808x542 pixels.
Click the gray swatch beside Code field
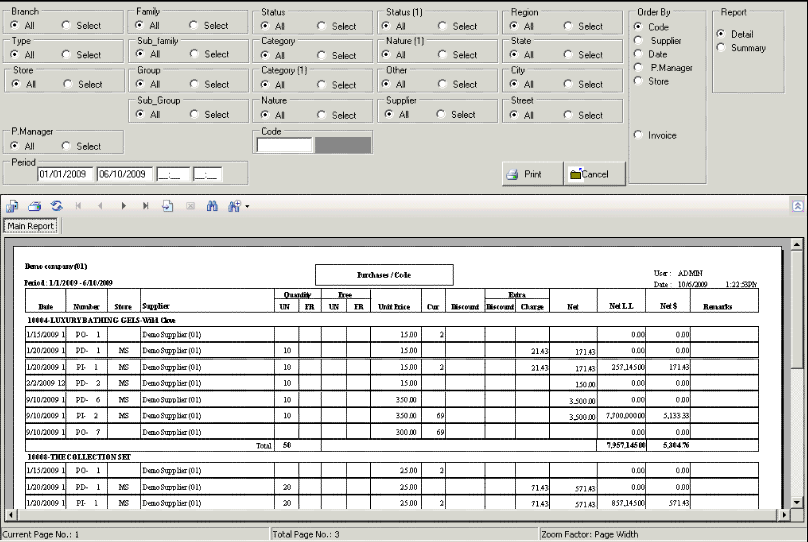click(x=343, y=145)
